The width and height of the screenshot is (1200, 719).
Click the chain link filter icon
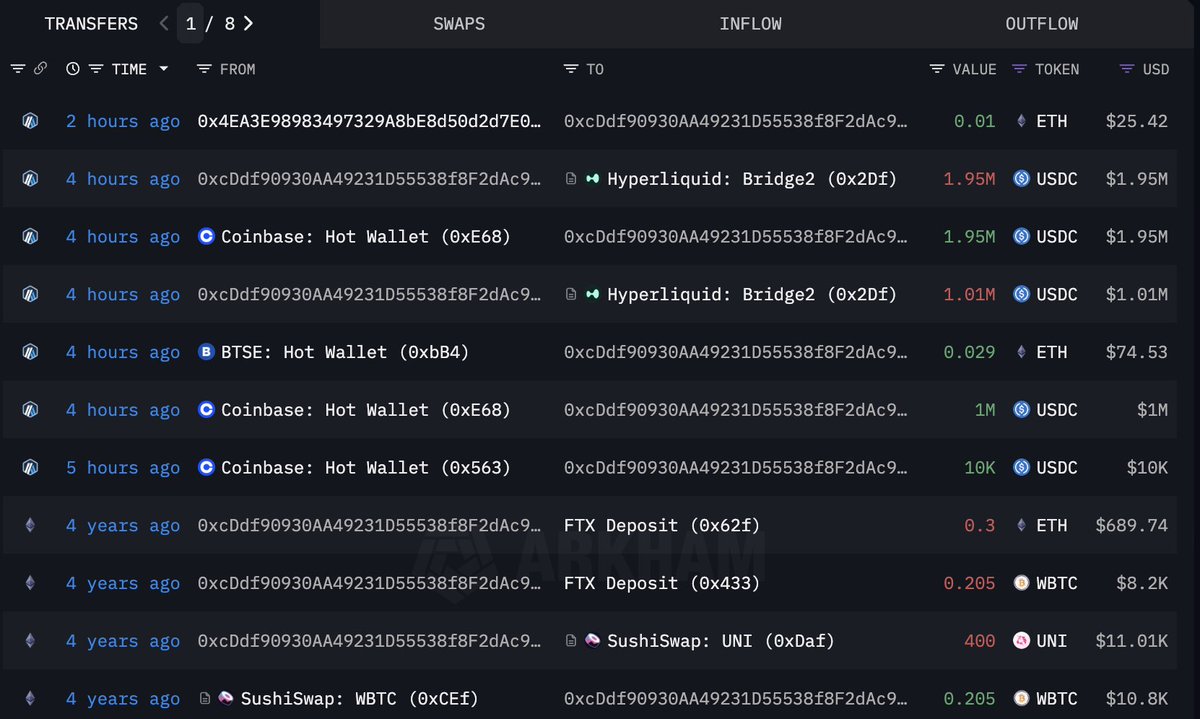point(40,69)
